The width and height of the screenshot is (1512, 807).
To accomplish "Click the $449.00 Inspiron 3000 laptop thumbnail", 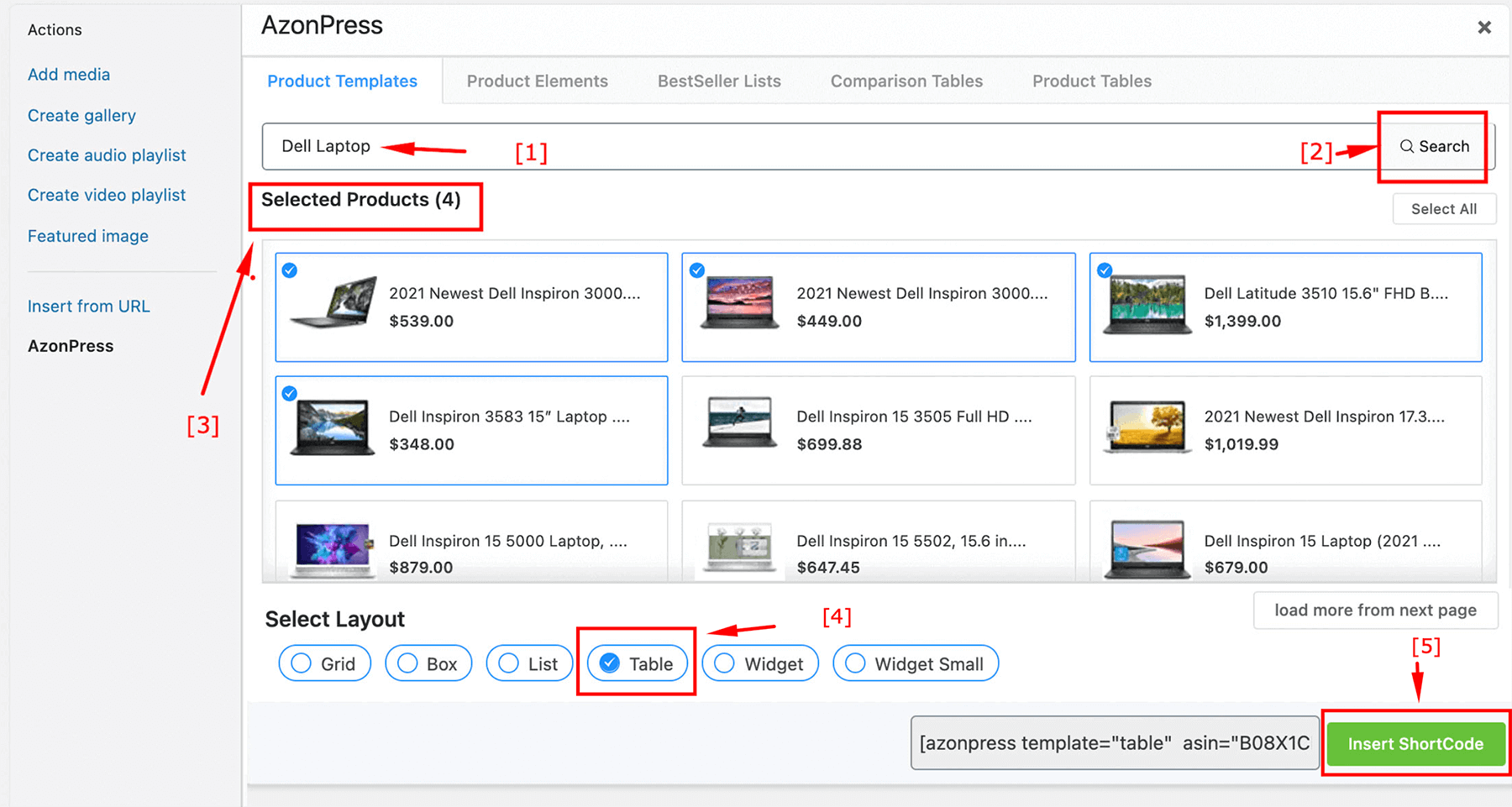I will pyautogui.click(x=739, y=302).
